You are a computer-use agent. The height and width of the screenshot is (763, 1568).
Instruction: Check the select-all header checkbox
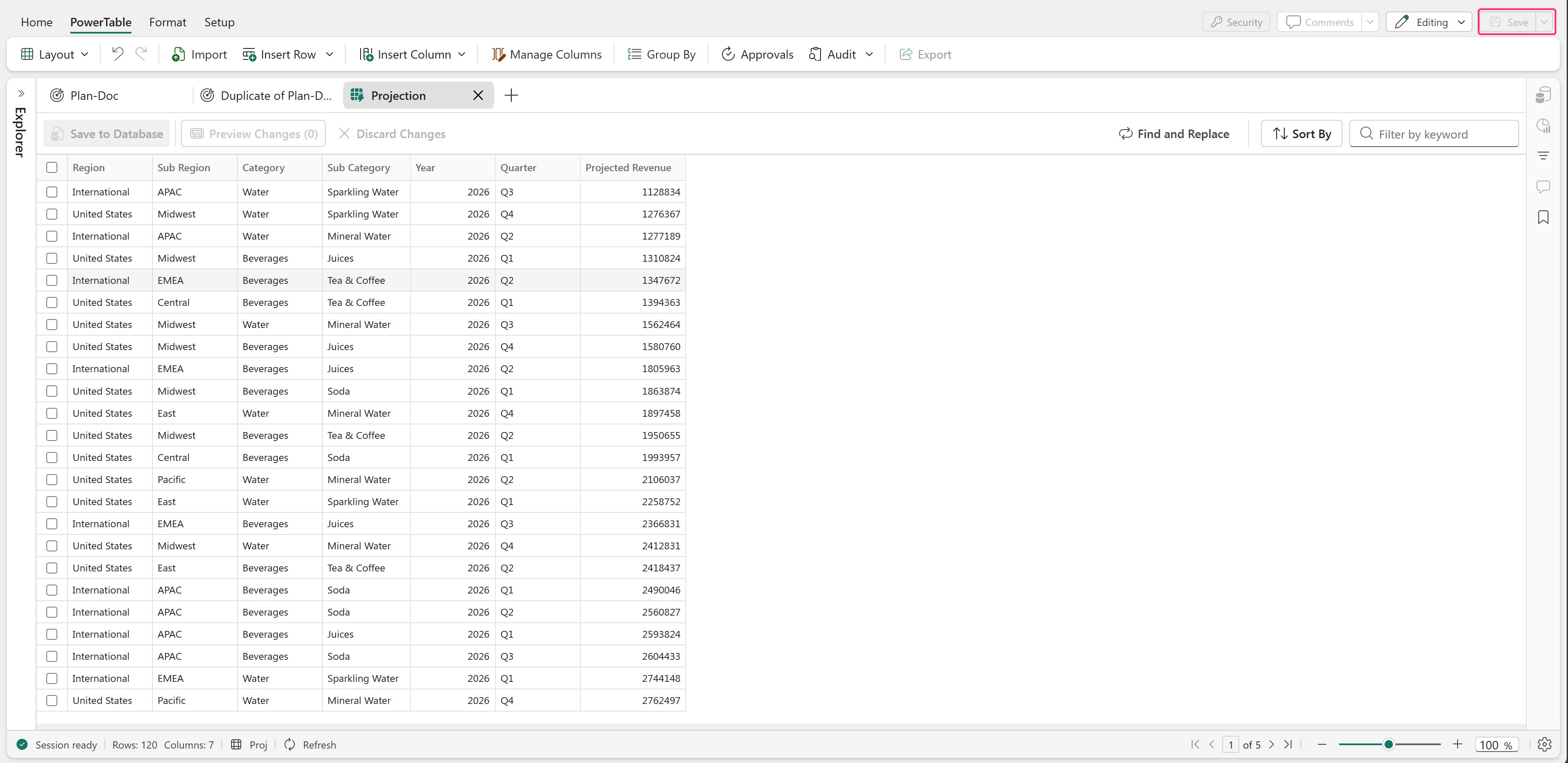[52, 167]
